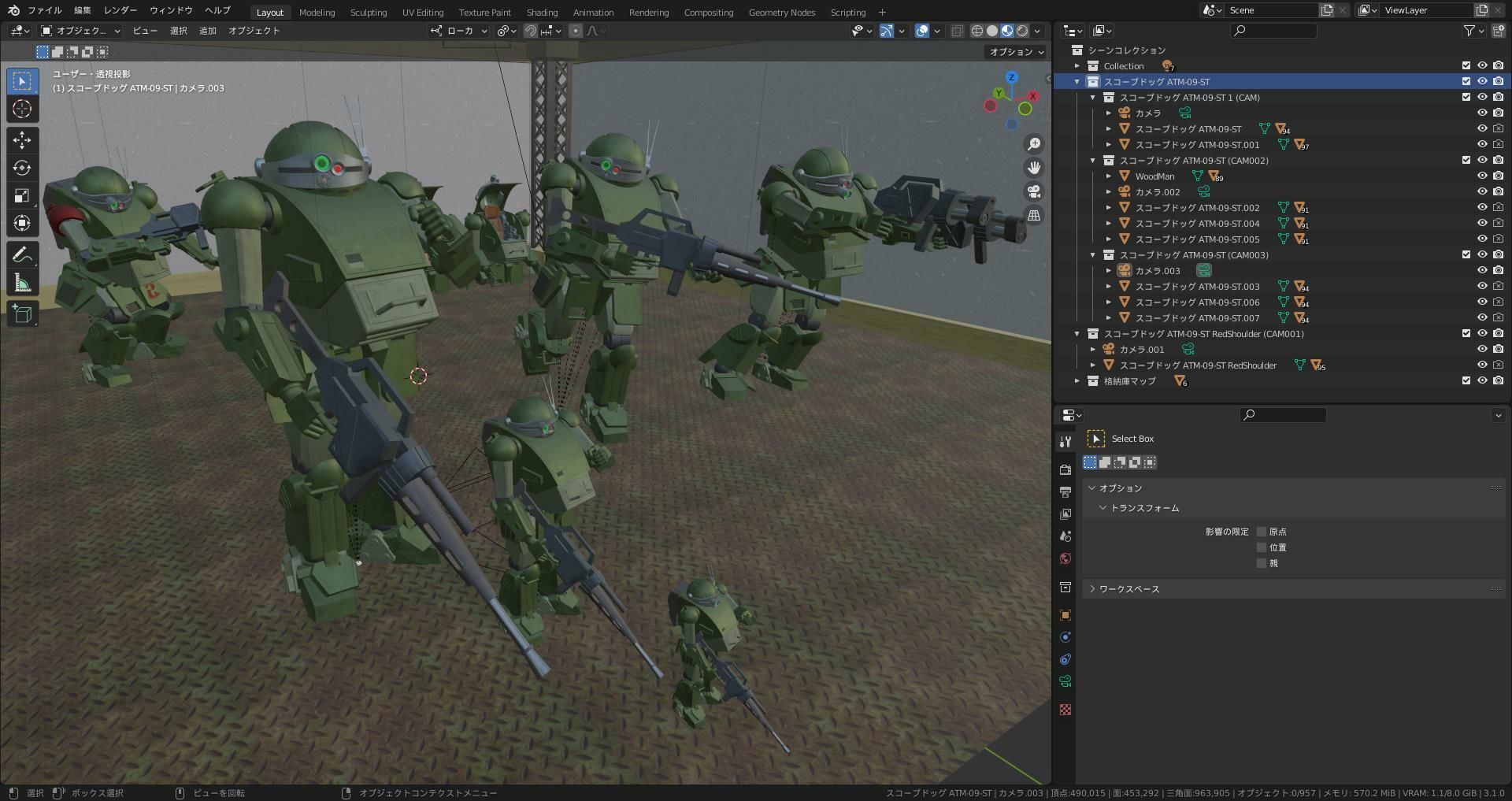The image size is (1512, 801).
Task: Open the ビュー menu in viewport header
Action: [145, 31]
